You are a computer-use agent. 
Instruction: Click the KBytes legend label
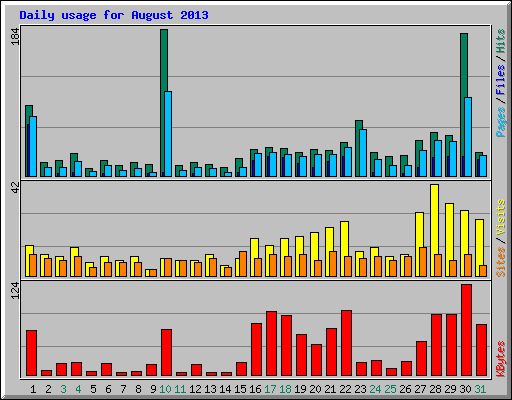click(x=500, y=359)
